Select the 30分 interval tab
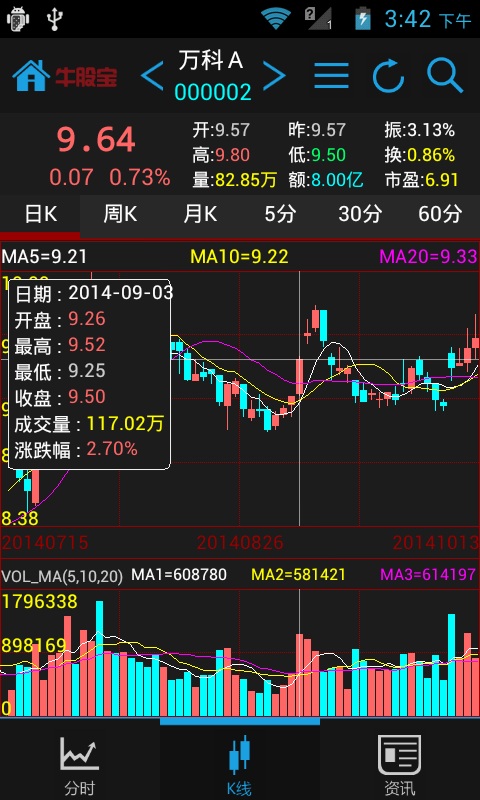480x800 pixels. point(360,214)
